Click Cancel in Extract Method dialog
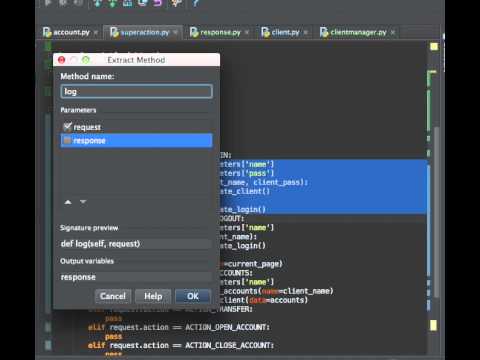This screenshot has width=480, height=360. (113, 296)
